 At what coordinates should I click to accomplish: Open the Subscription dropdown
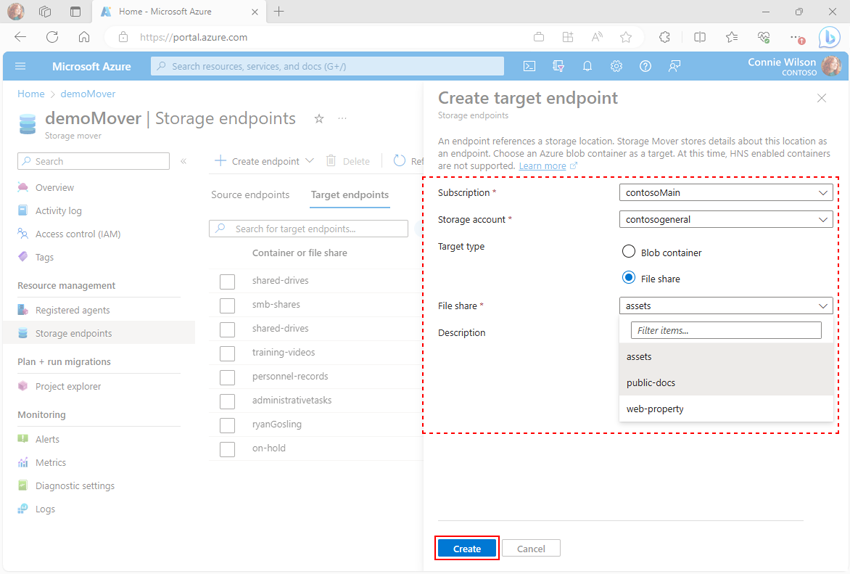pyautogui.click(x=725, y=192)
